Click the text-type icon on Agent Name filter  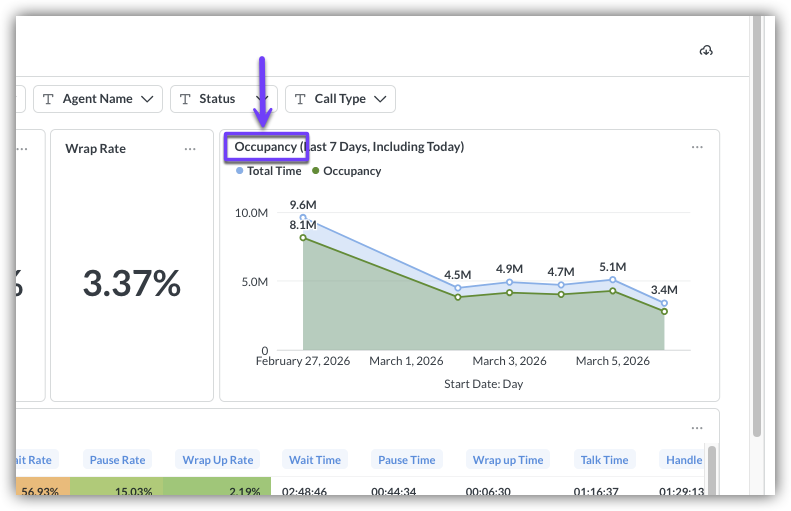click(x=48, y=99)
